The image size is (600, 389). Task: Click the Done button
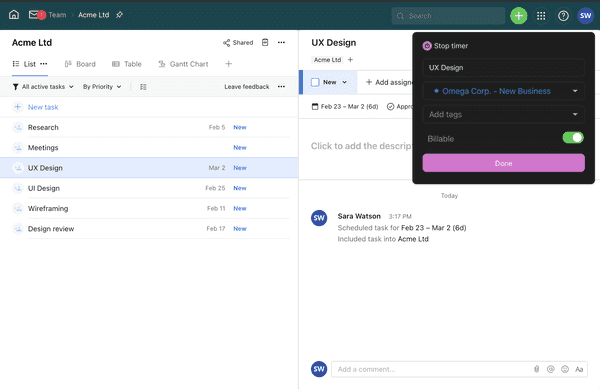pos(503,163)
